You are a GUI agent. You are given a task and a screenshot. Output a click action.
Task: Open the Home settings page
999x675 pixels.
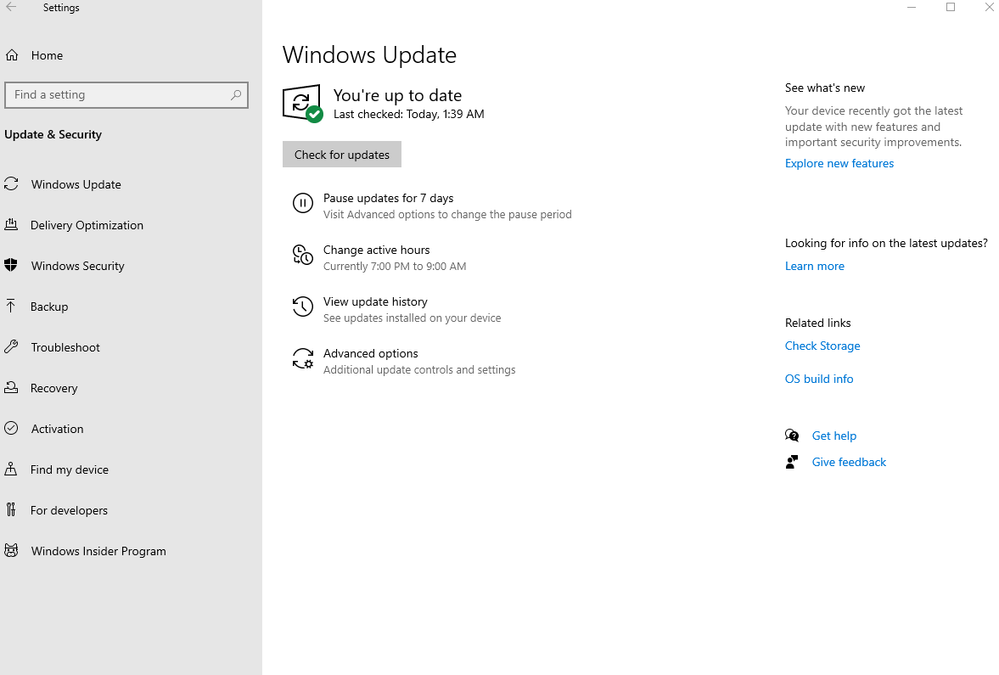pos(47,55)
